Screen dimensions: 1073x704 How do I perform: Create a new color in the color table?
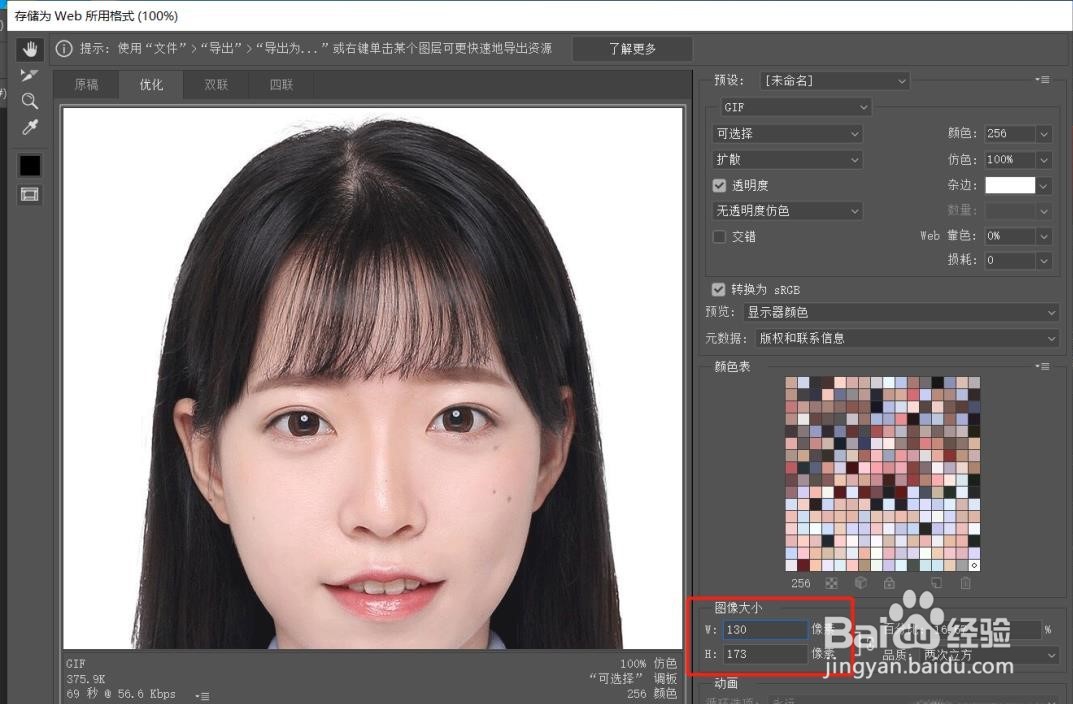(936, 582)
